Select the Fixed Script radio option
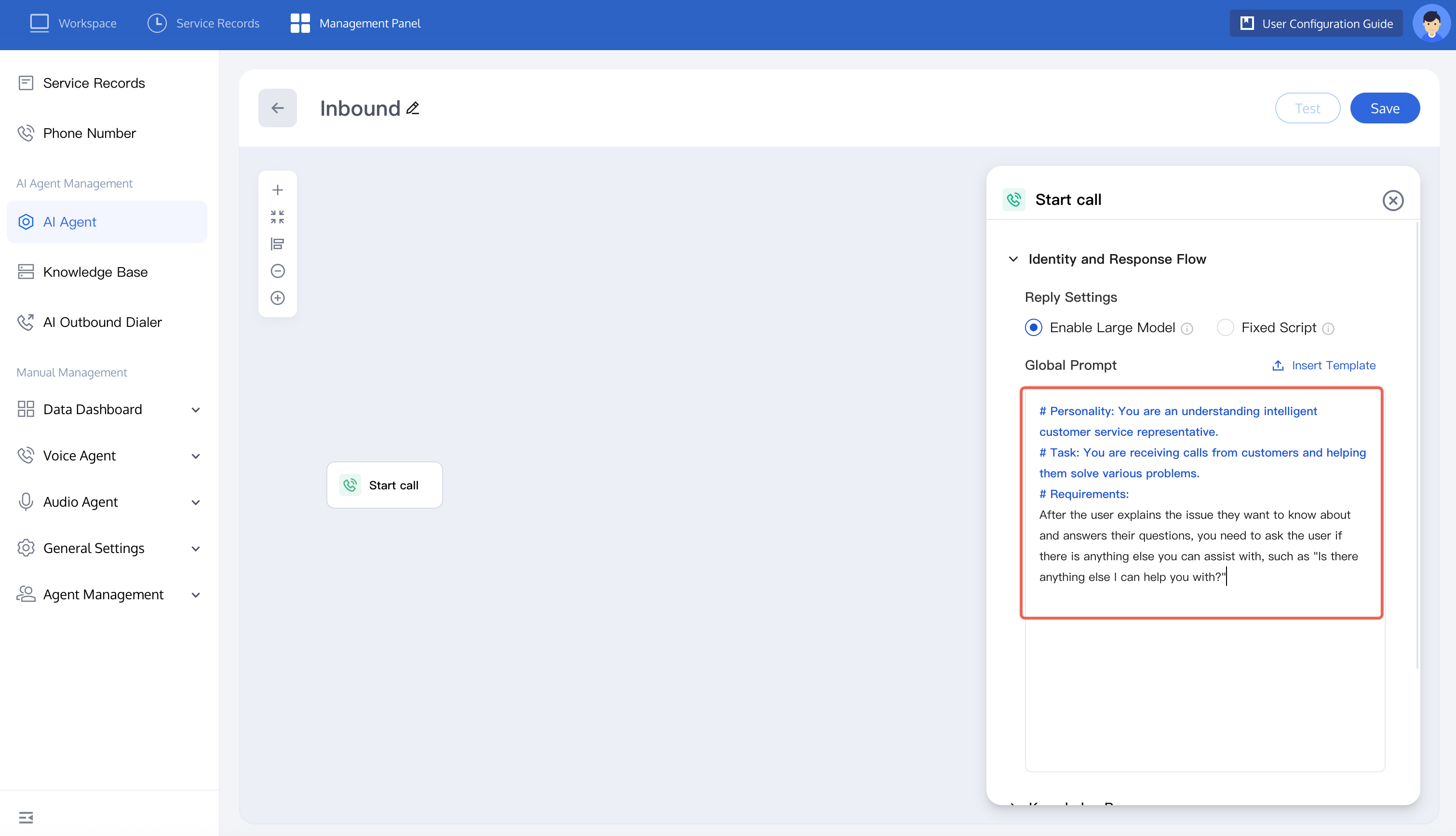The width and height of the screenshot is (1456, 836). (x=1225, y=327)
